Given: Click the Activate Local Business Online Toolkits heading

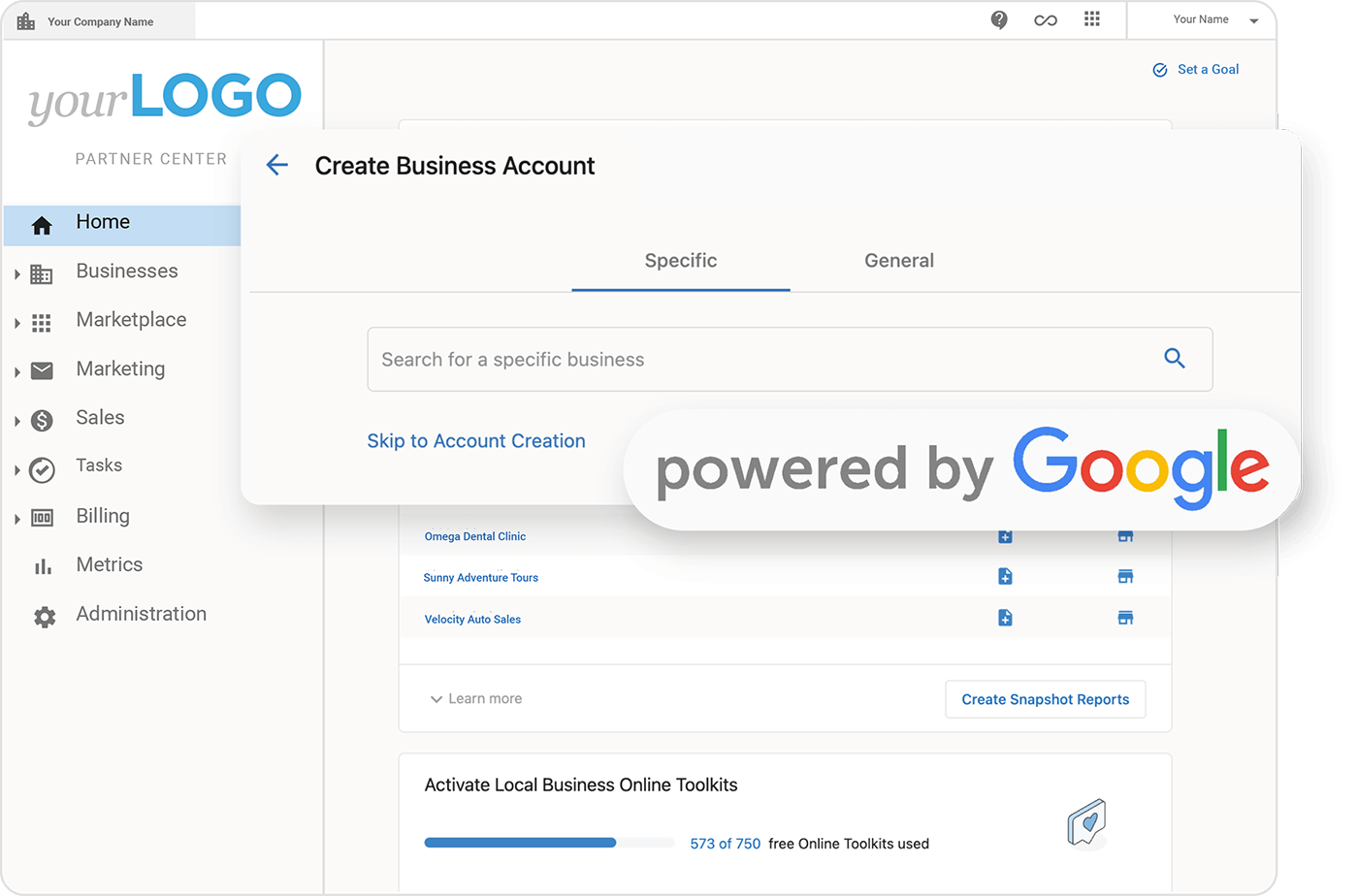Looking at the screenshot, I should click(581, 784).
